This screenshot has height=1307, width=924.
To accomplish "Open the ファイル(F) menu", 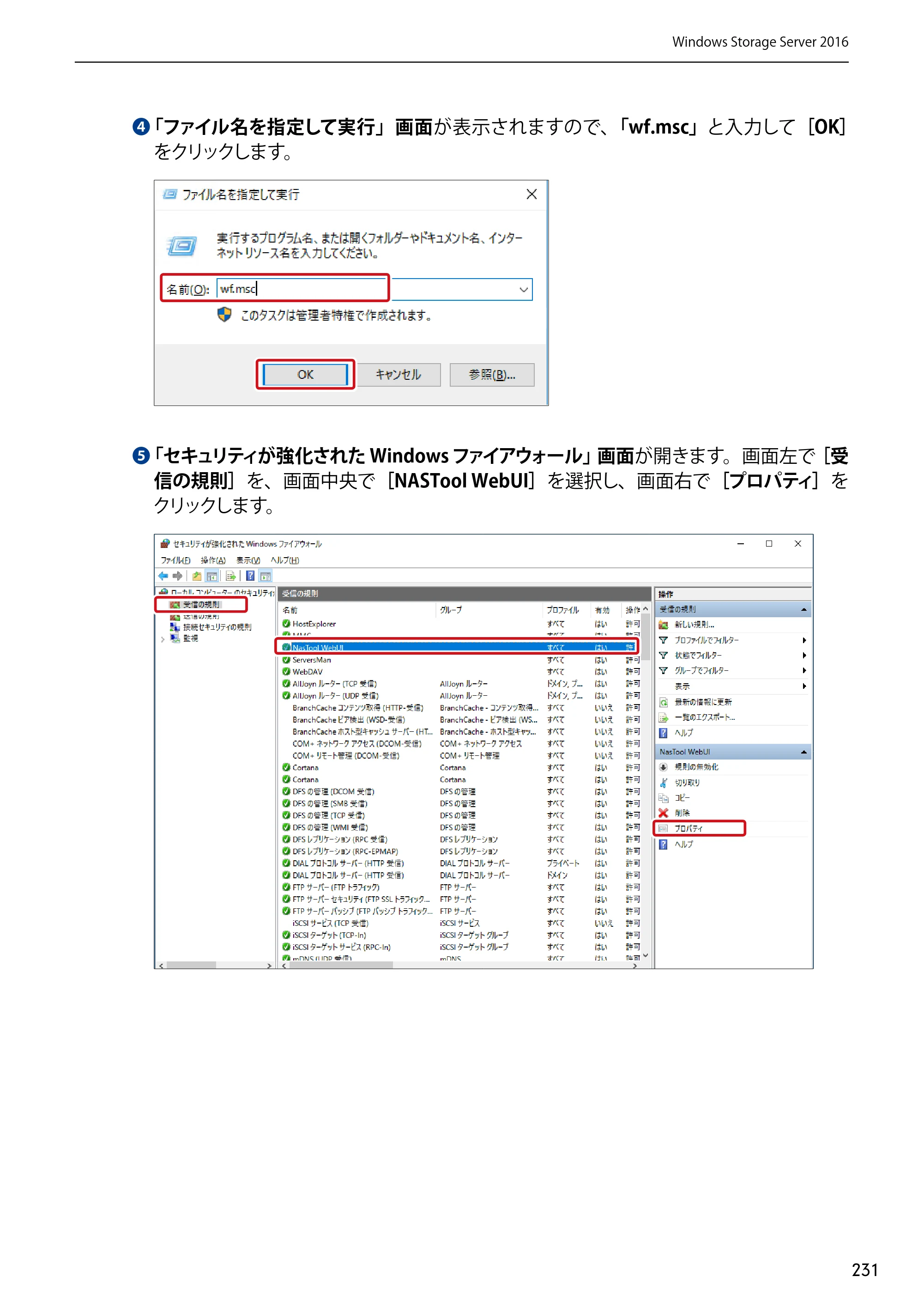I will [x=175, y=560].
